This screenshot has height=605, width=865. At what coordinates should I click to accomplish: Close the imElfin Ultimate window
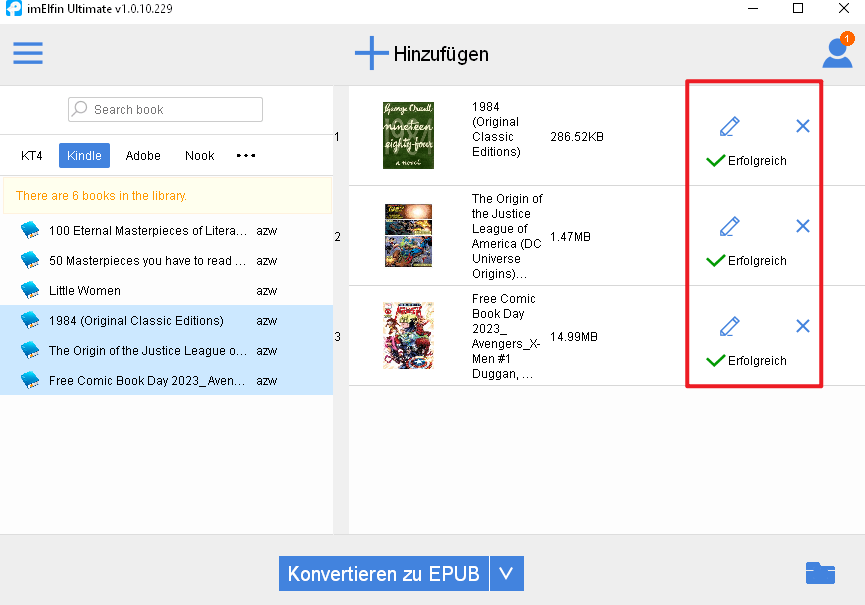(843, 8)
